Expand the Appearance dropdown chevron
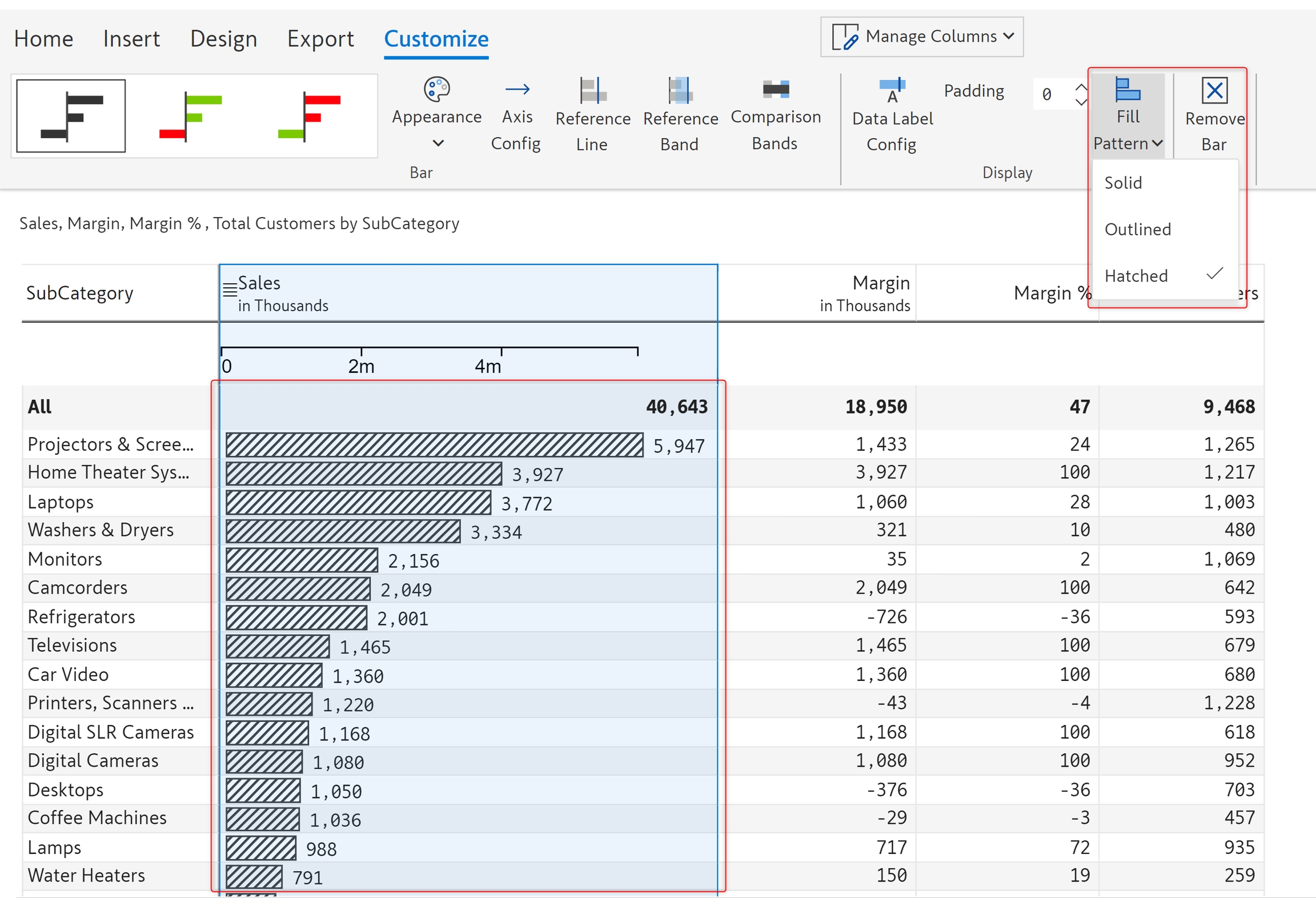Screen dimensions: 1316x898 (438, 143)
